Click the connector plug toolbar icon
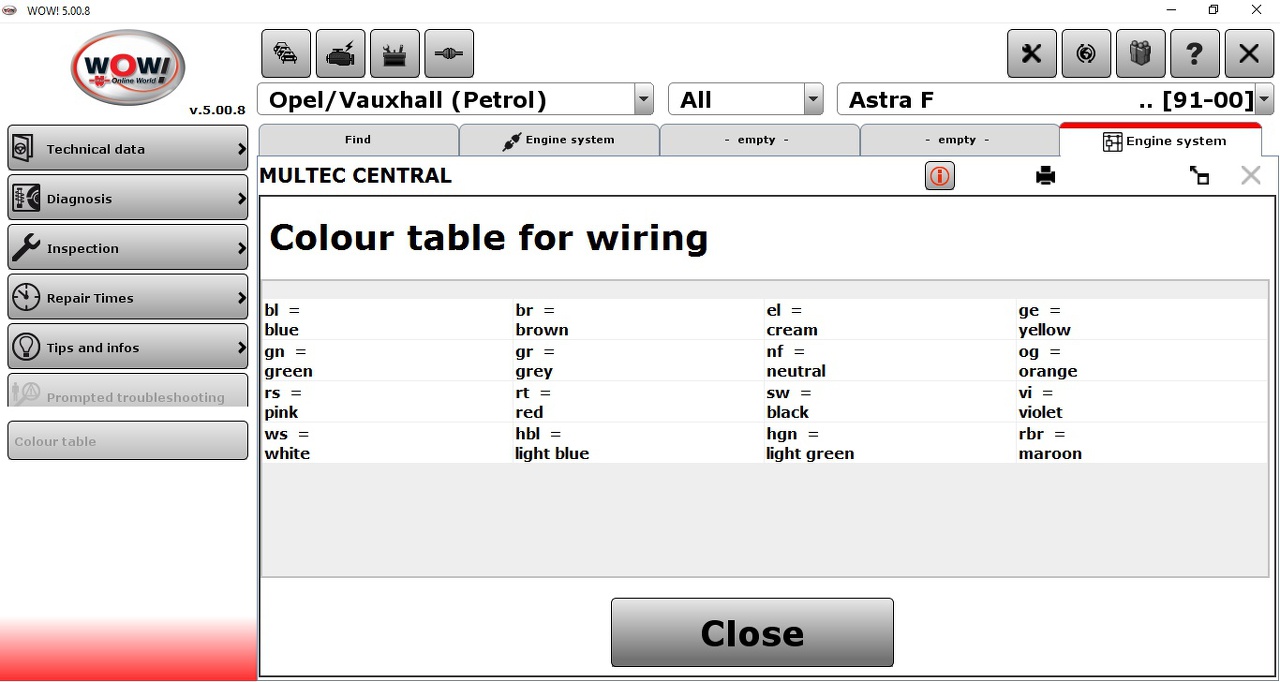Image resolution: width=1280 pixels, height=682 pixels. [449, 54]
